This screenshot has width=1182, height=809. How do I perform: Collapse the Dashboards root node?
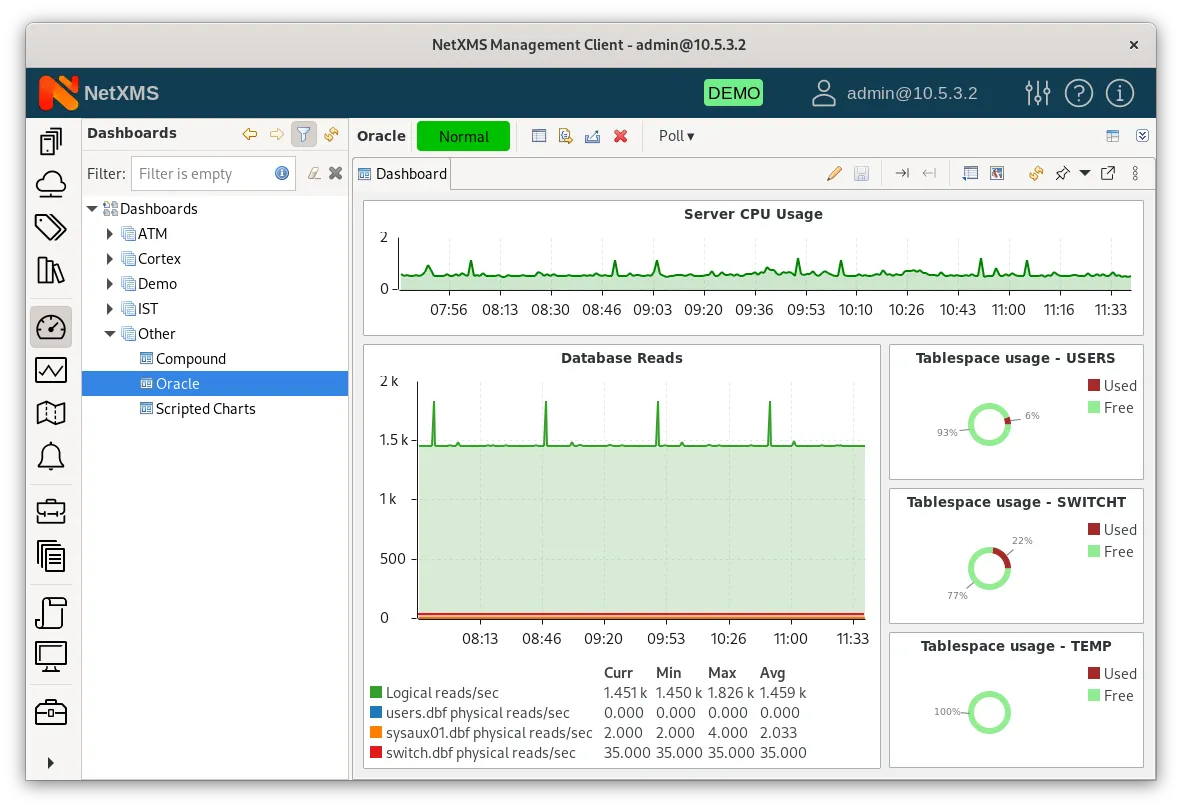click(92, 209)
